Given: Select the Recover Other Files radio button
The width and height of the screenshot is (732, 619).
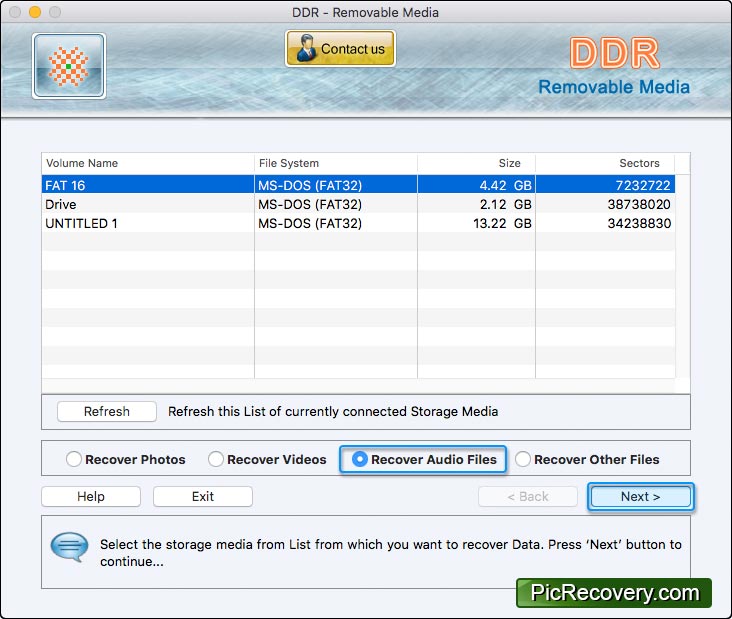Looking at the screenshot, I should tap(523, 459).
